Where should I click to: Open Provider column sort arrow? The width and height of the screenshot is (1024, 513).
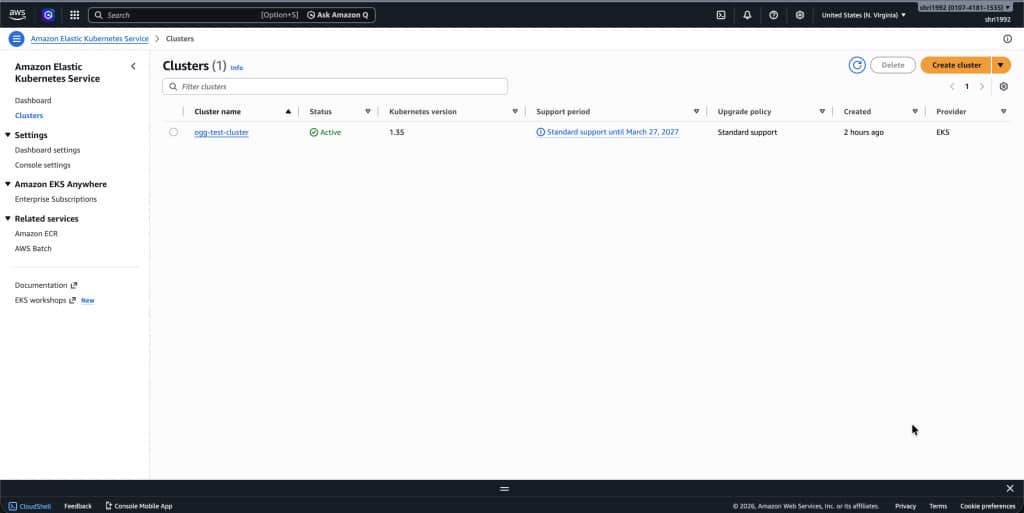[x=1004, y=112]
